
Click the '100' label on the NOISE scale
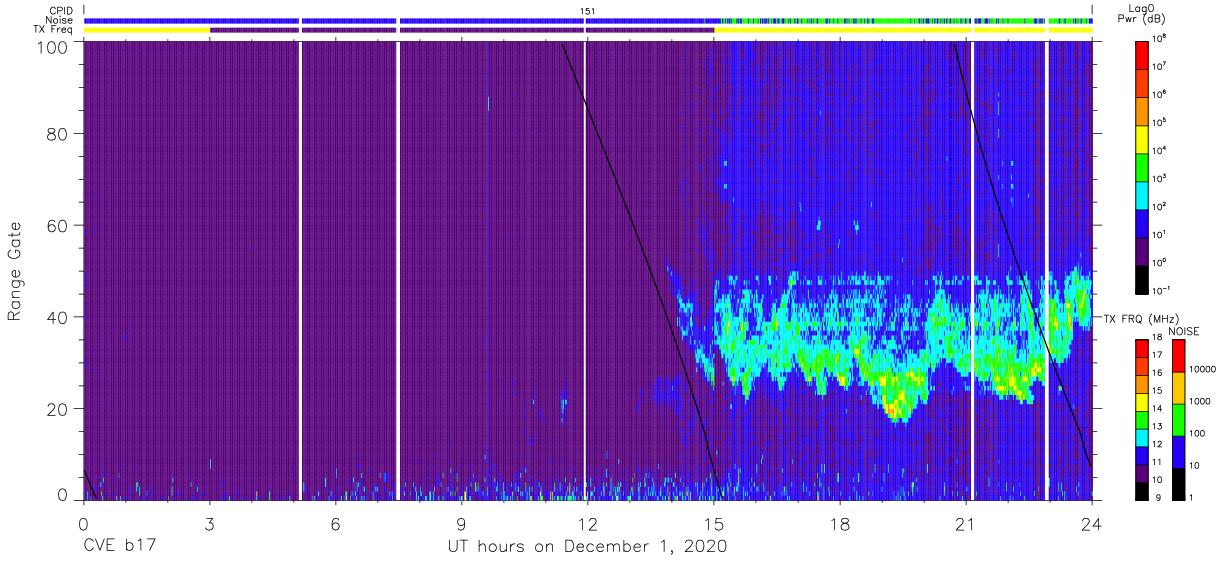[x=1199, y=434]
